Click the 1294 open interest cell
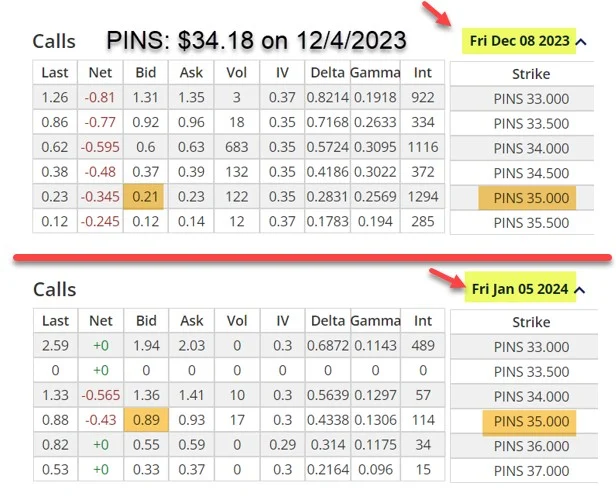Image resolution: width=616 pixels, height=499 pixels. [423, 196]
